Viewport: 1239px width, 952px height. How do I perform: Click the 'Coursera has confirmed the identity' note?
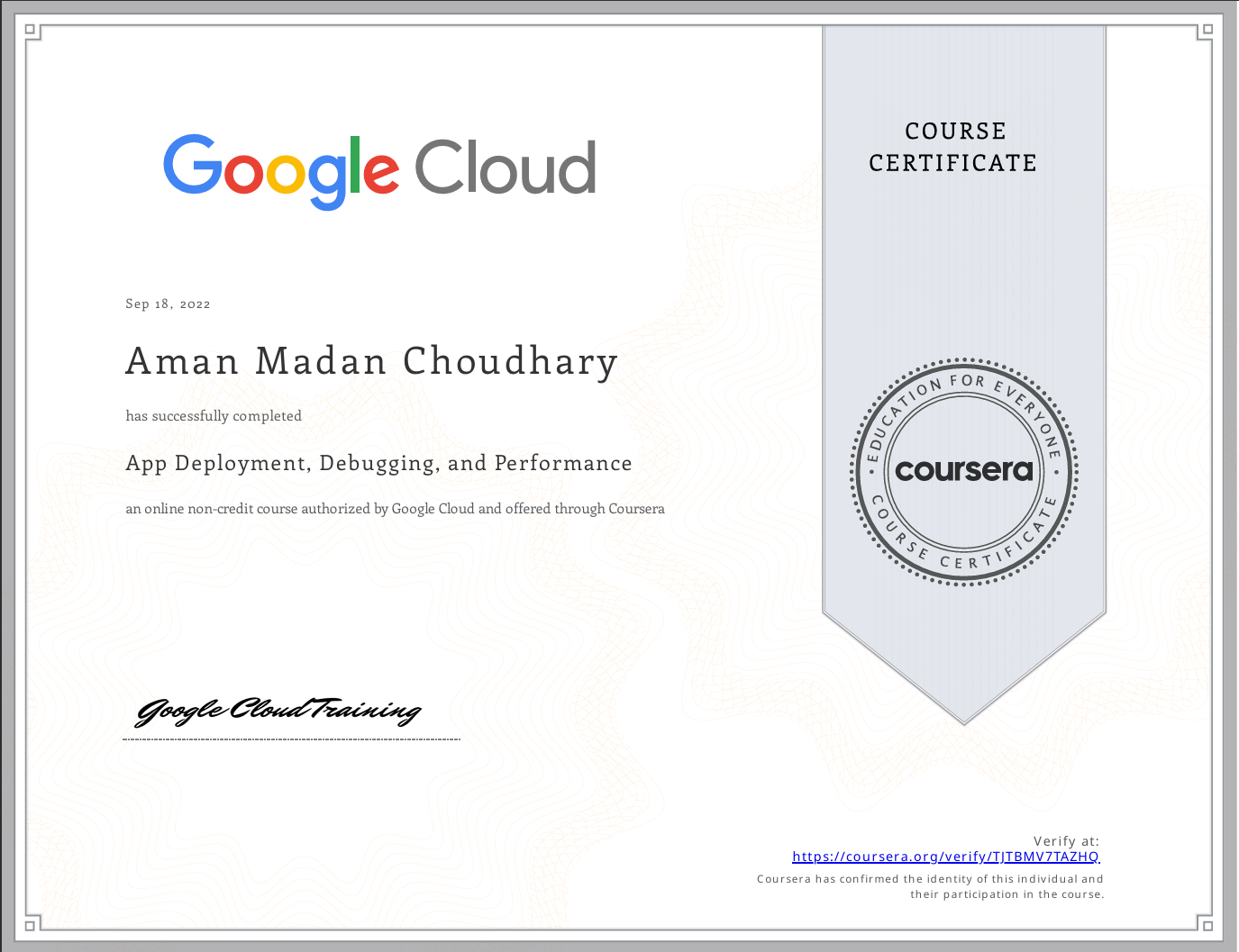(x=930, y=879)
